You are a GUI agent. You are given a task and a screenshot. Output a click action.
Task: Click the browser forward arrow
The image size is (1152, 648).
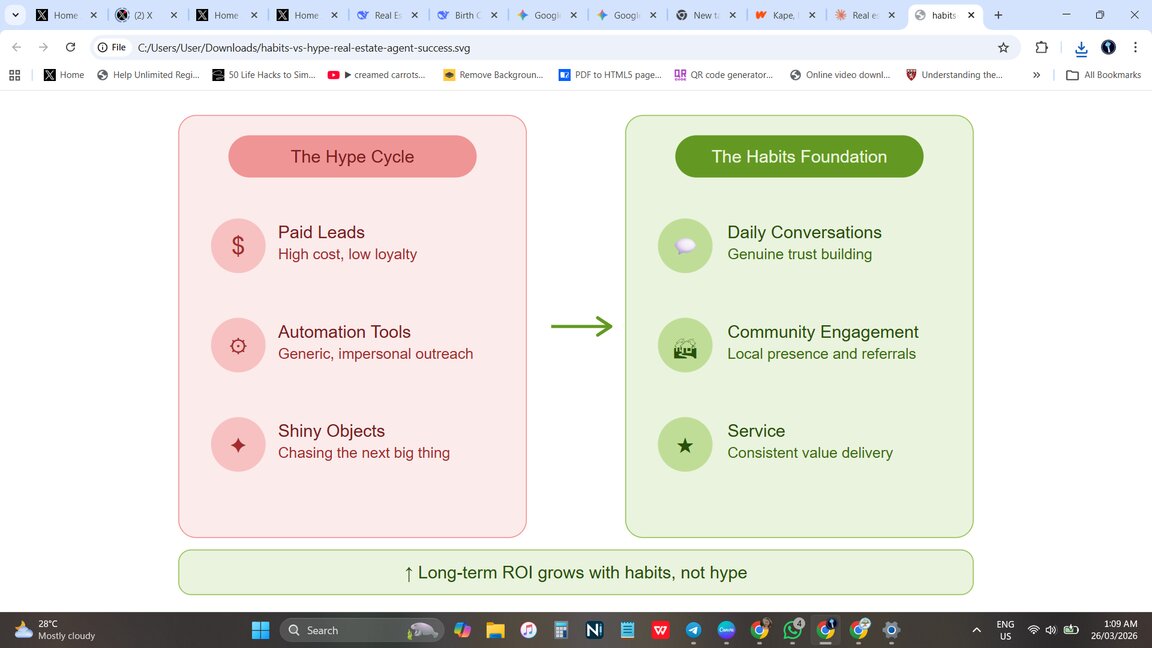[x=43, y=47]
